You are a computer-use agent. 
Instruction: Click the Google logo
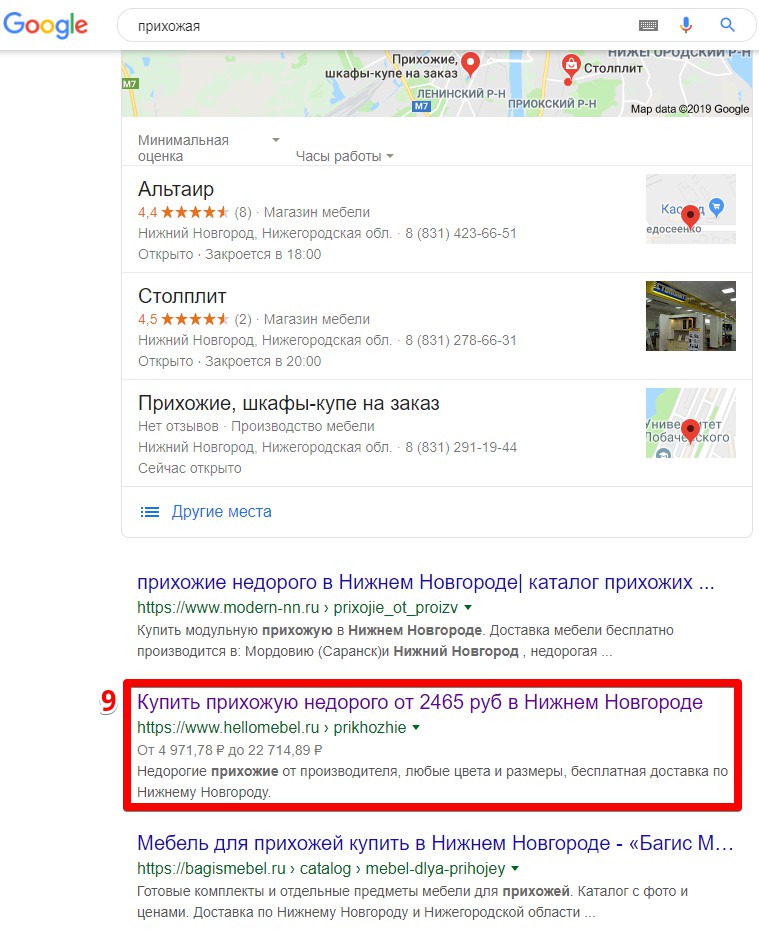pyautogui.click(x=46, y=25)
